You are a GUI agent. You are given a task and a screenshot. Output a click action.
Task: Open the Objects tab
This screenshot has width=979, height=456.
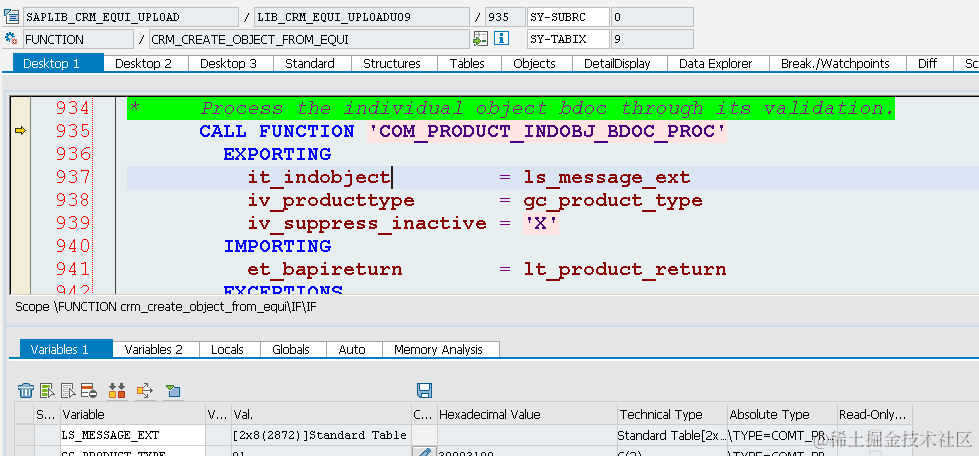click(534, 63)
